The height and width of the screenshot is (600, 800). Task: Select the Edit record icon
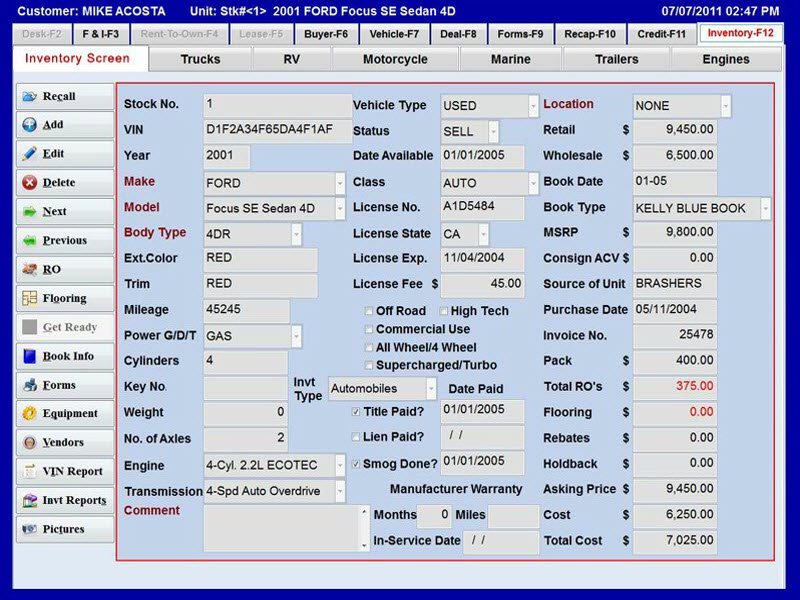62,153
